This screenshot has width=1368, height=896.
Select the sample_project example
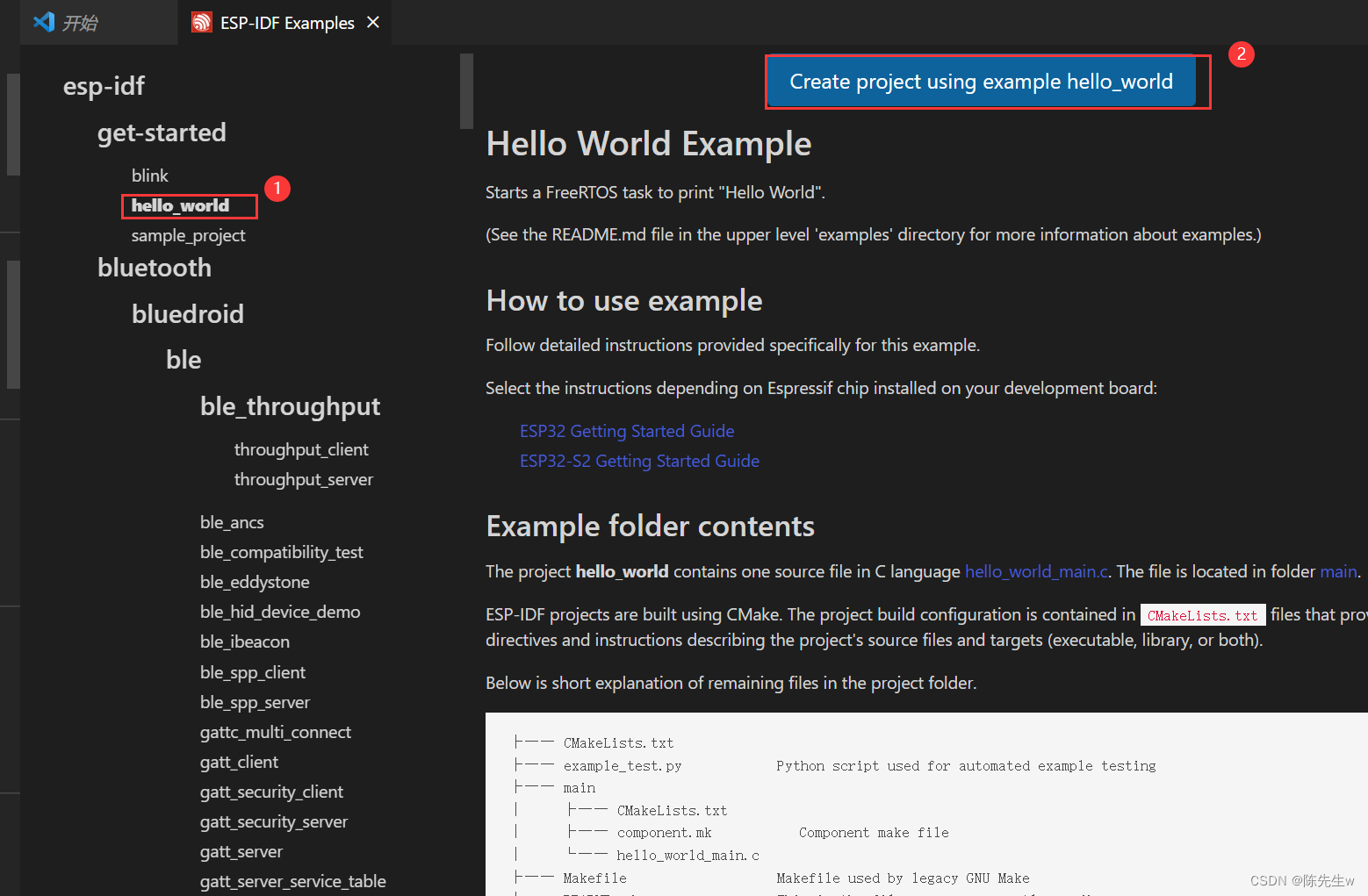coord(188,235)
